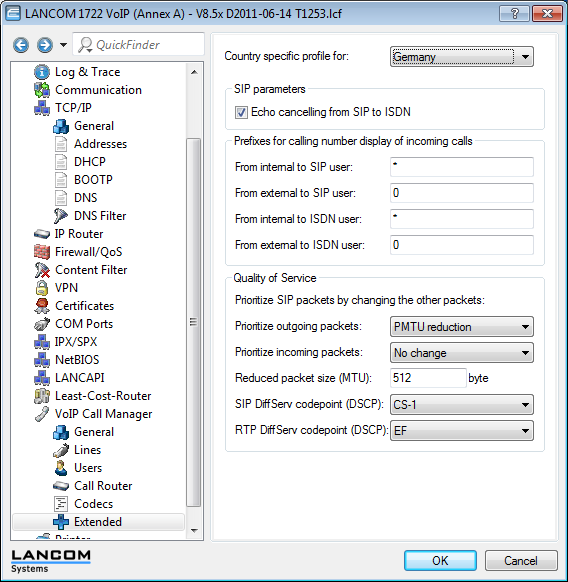Click the Log & Trace info icon

(42, 72)
